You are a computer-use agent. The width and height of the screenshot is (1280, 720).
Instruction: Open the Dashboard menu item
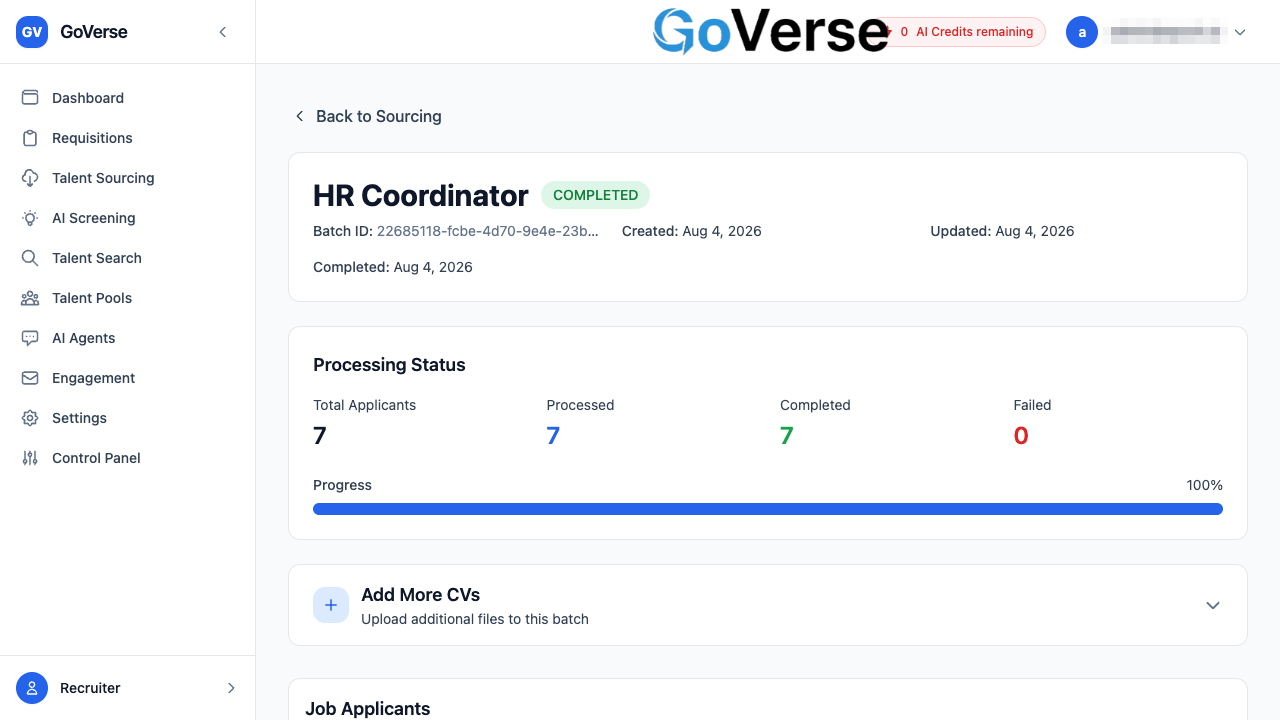coord(127,98)
